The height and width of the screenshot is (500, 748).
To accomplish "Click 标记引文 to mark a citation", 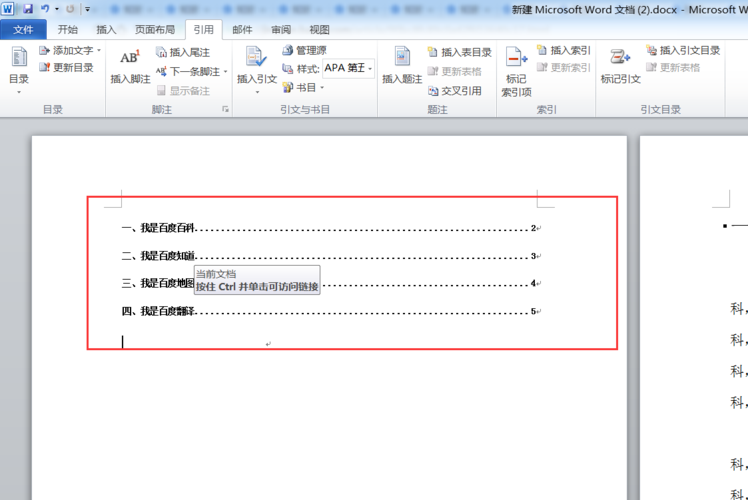I will (620, 66).
